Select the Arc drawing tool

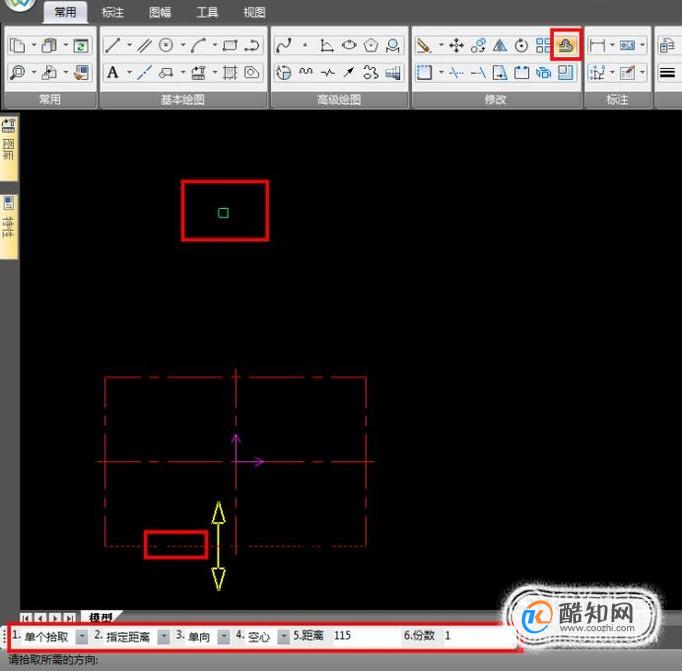point(198,45)
